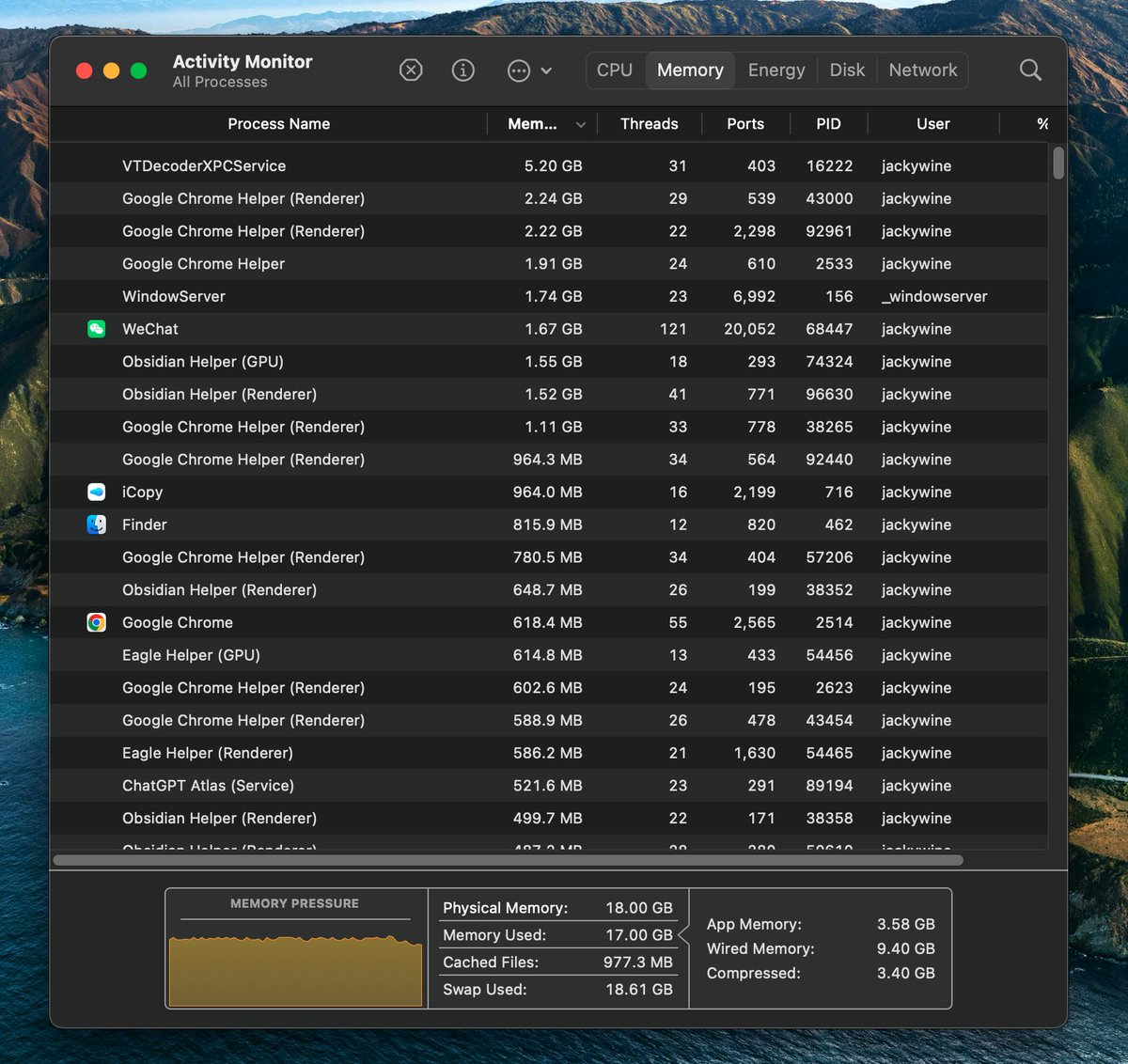Viewport: 1128px width, 1064px height.
Task: Select the WindowServer process row
Action: click(x=548, y=296)
